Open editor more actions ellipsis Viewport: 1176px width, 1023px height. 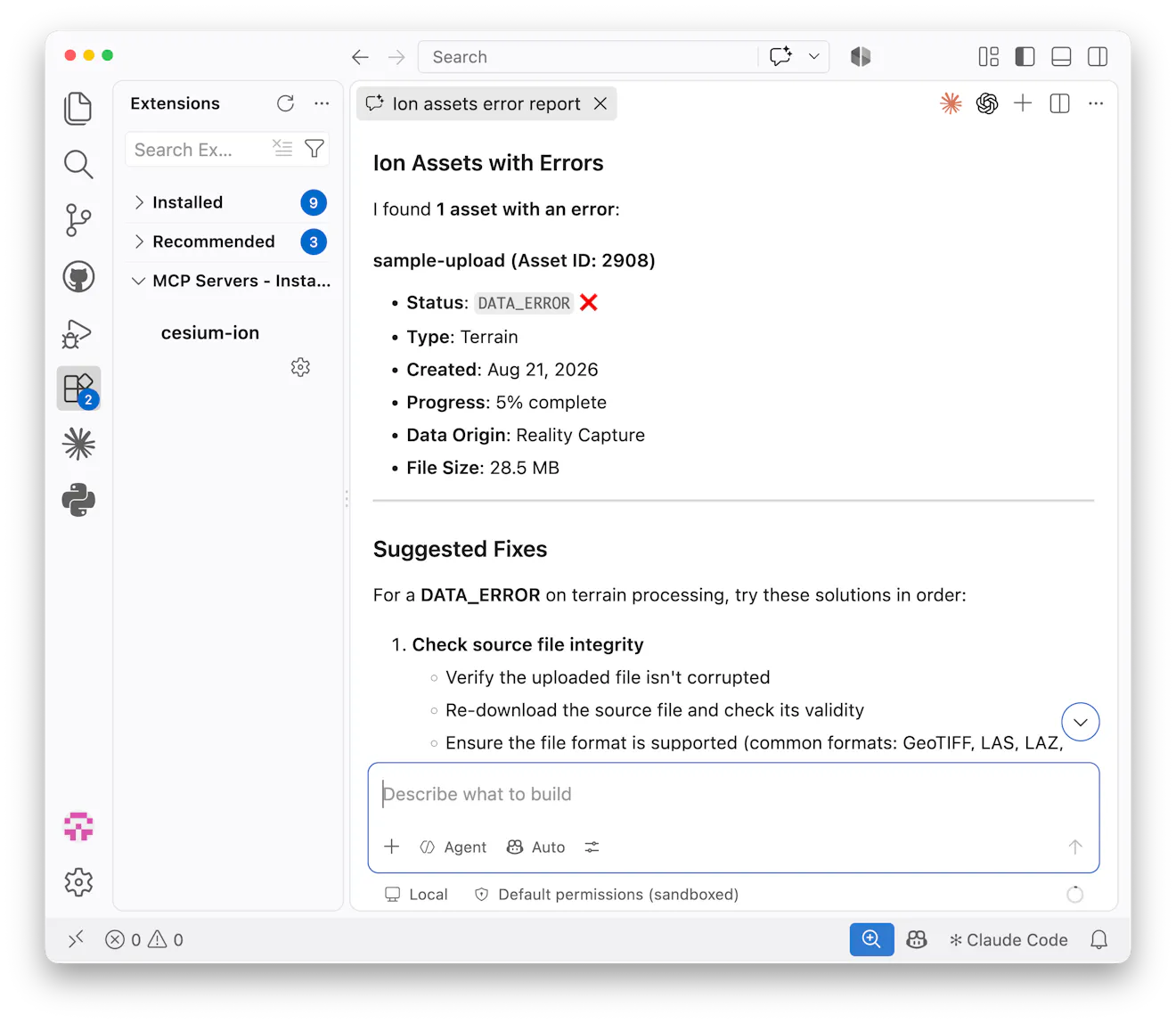point(1096,103)
